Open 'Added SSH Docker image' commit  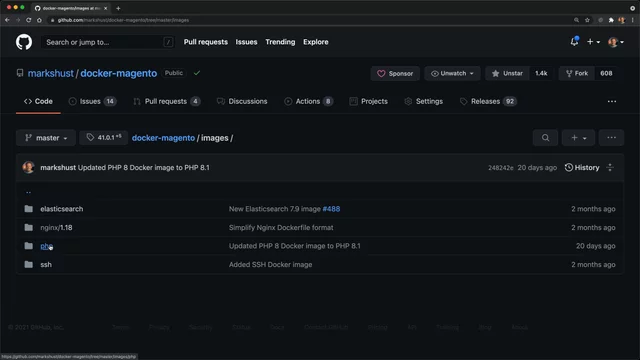tap(271, 265)
